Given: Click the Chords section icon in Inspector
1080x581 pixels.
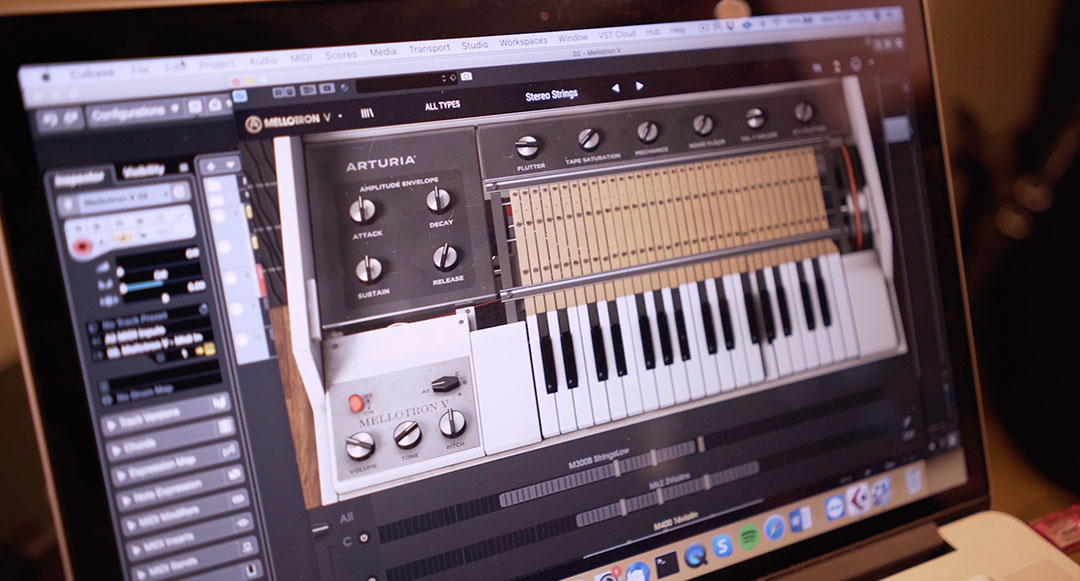Looking at the screenshot, I should point(226,427).
